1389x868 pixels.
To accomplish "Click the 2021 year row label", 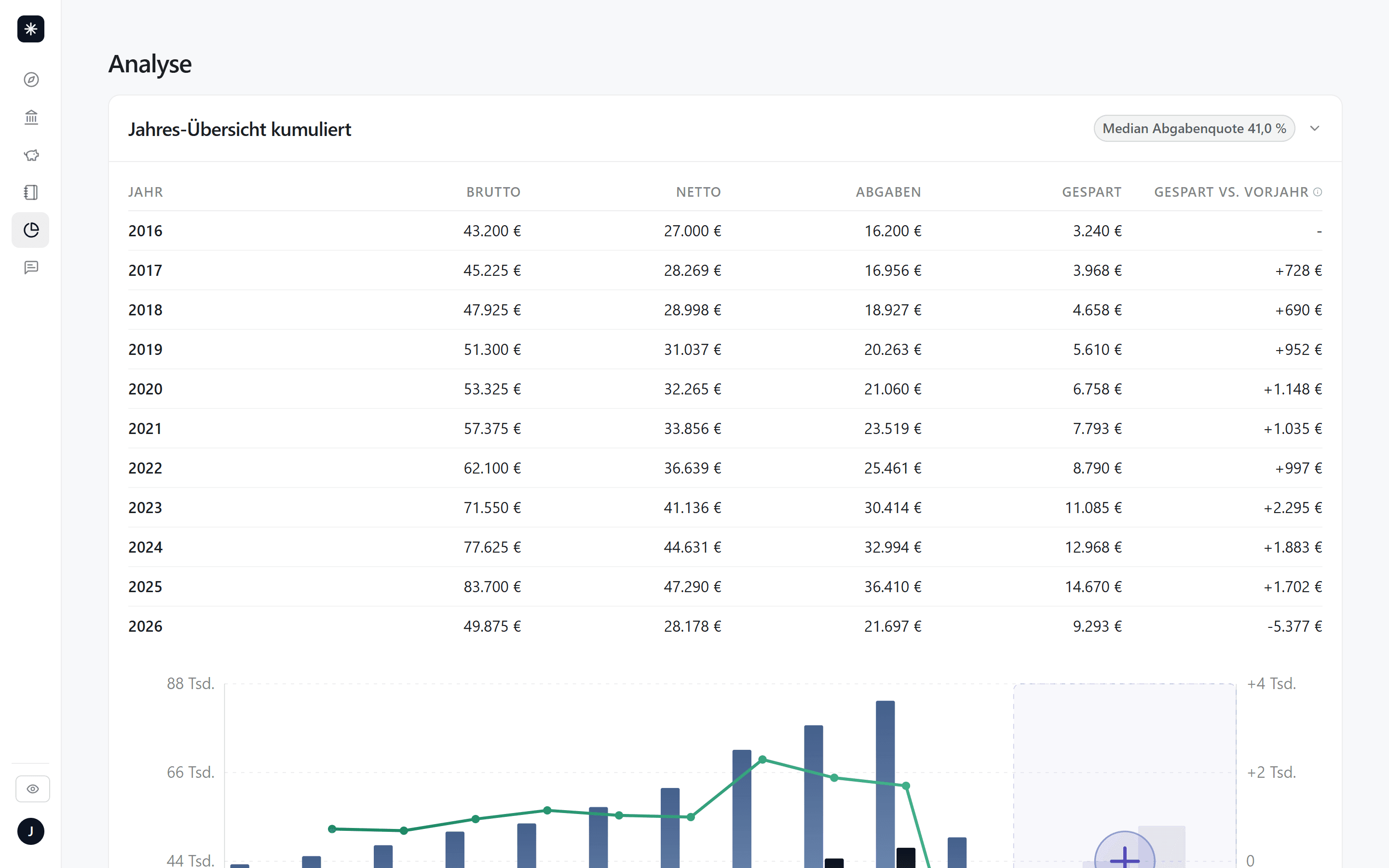I will [x=146, y=429].
